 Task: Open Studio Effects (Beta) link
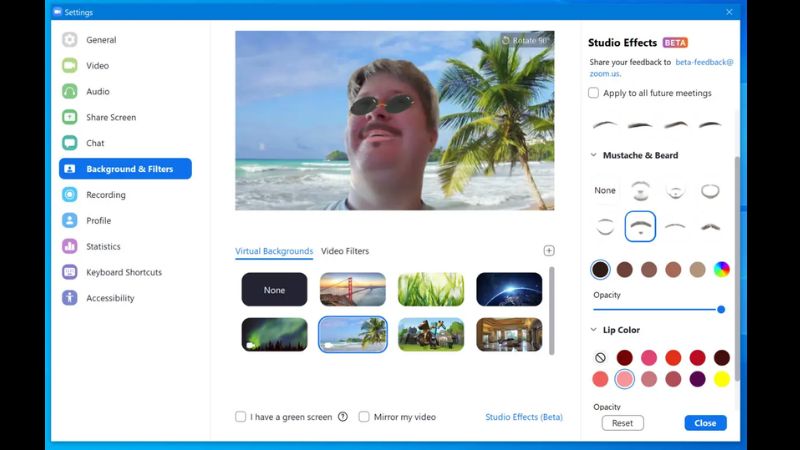click(x=523, y=417)
